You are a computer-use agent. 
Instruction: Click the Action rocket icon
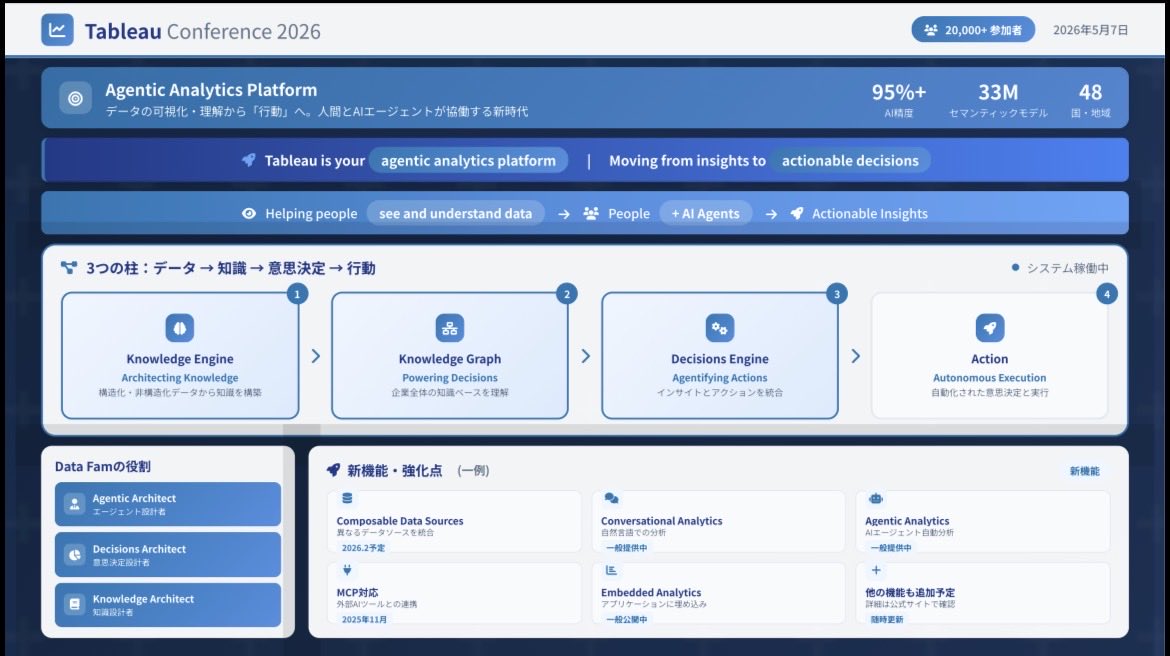pyautogui.click(x=990, y=328)
